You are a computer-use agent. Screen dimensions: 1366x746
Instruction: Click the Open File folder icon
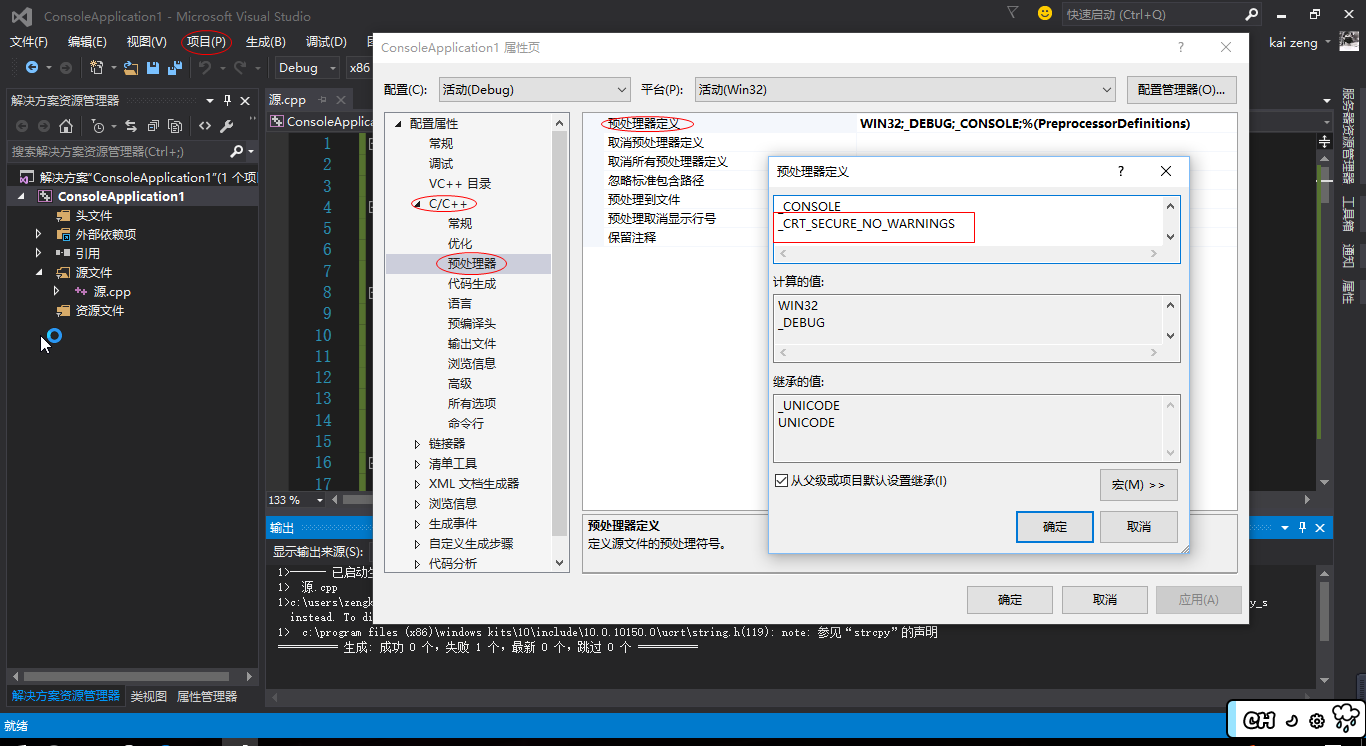coord(131,68)
